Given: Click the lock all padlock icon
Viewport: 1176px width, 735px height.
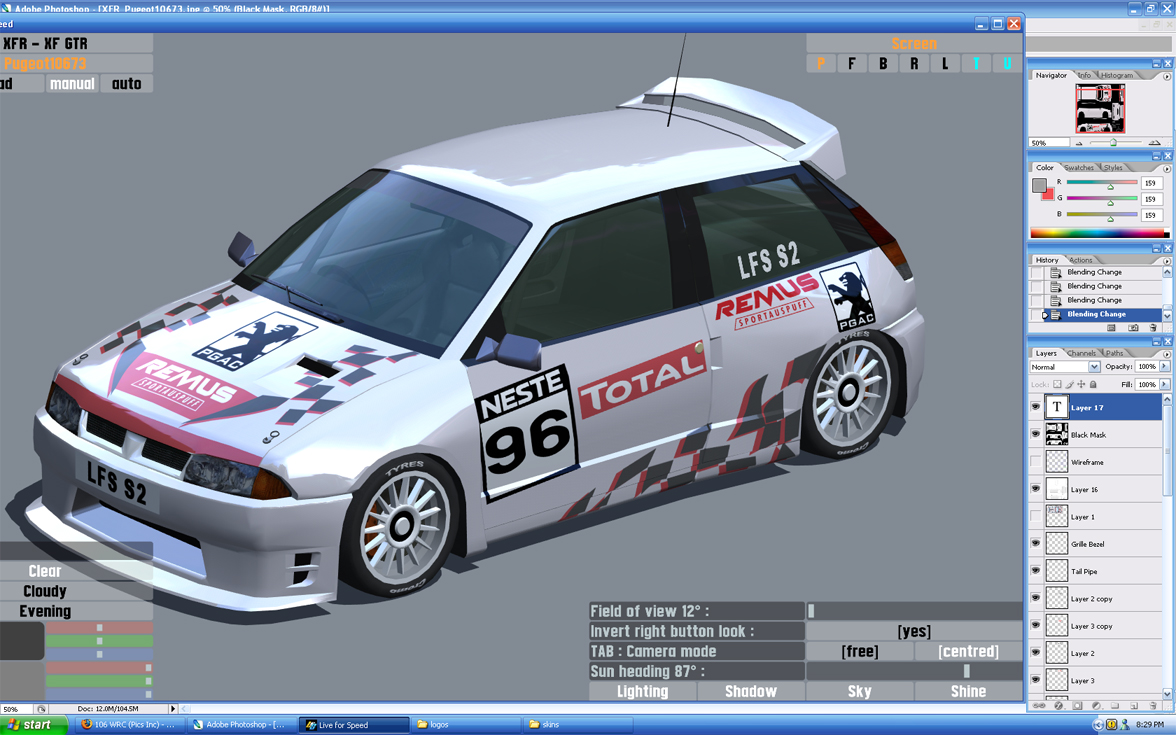Looking at the screenshot, I should (1093, 384).
